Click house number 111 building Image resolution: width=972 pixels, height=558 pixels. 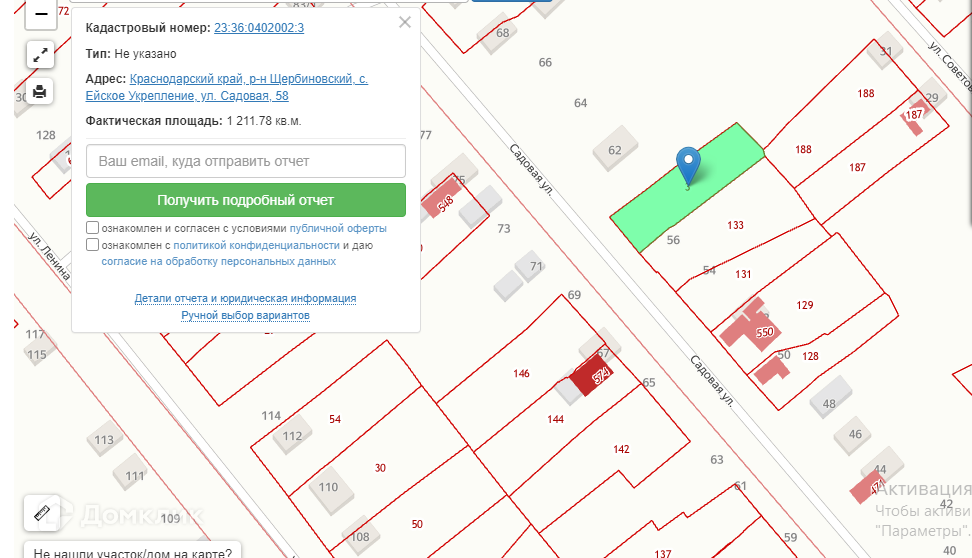131,474
